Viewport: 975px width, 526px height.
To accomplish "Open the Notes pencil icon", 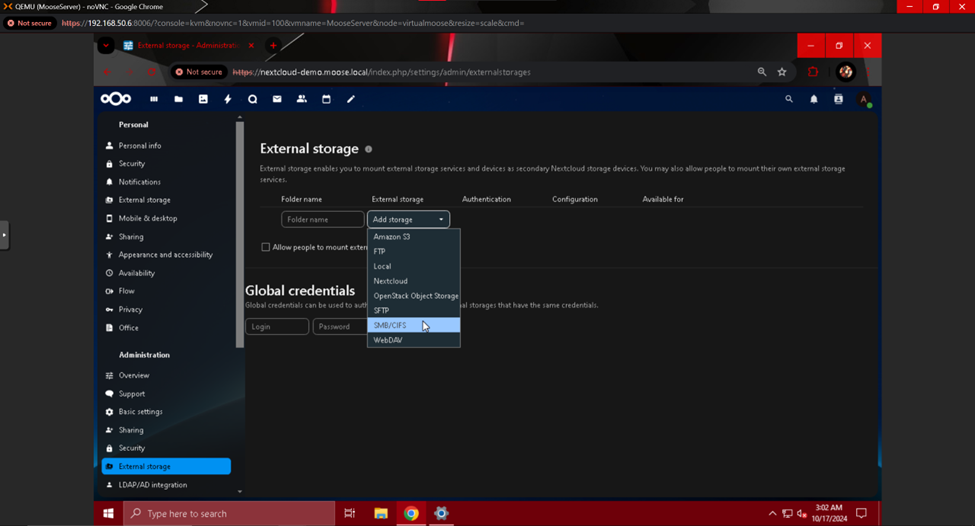I will [x=351, y=99].
